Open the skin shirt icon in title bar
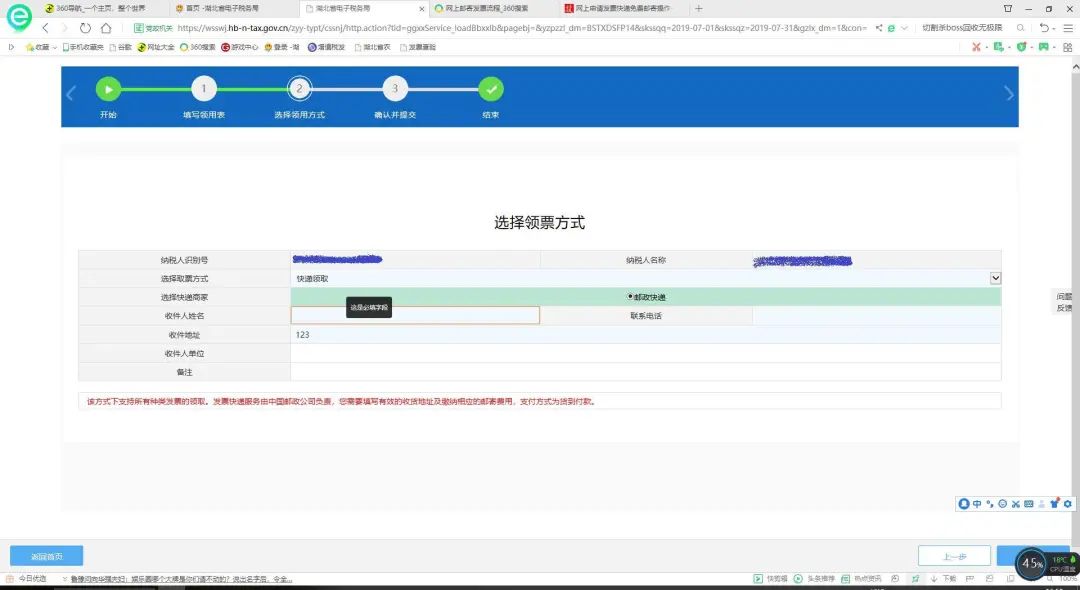Image resolution: width=1080 pixels, height=590 pixels. point(1008,8)
